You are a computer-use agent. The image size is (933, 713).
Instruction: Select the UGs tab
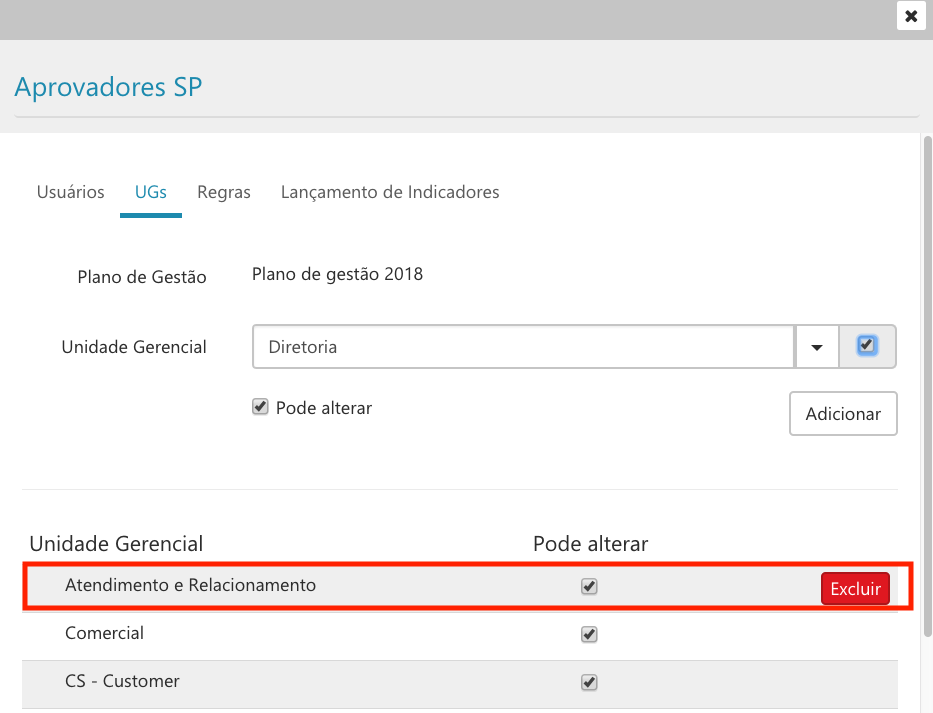[151, 192]
